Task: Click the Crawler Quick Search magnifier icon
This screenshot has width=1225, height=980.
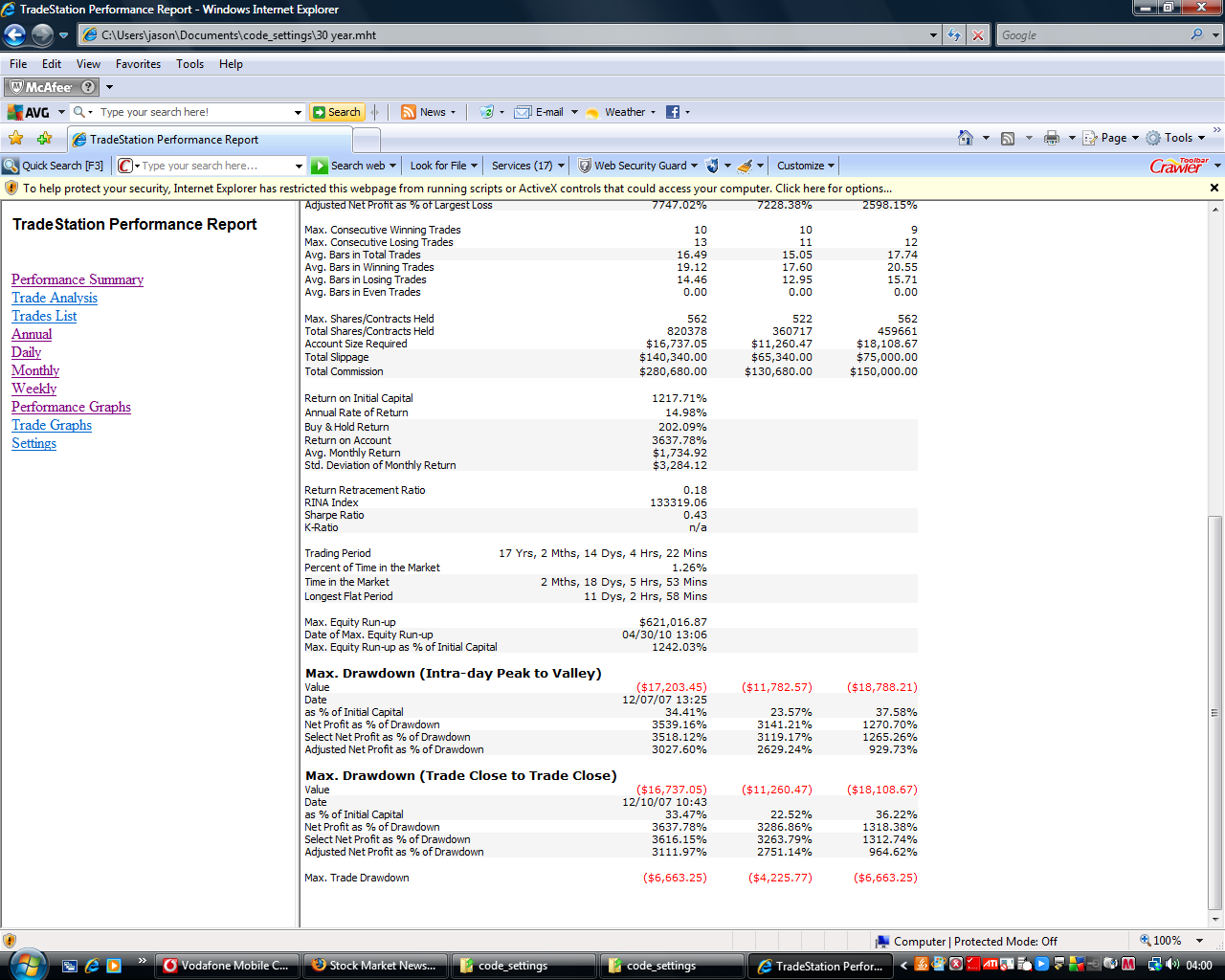Action: click(11, 166)
